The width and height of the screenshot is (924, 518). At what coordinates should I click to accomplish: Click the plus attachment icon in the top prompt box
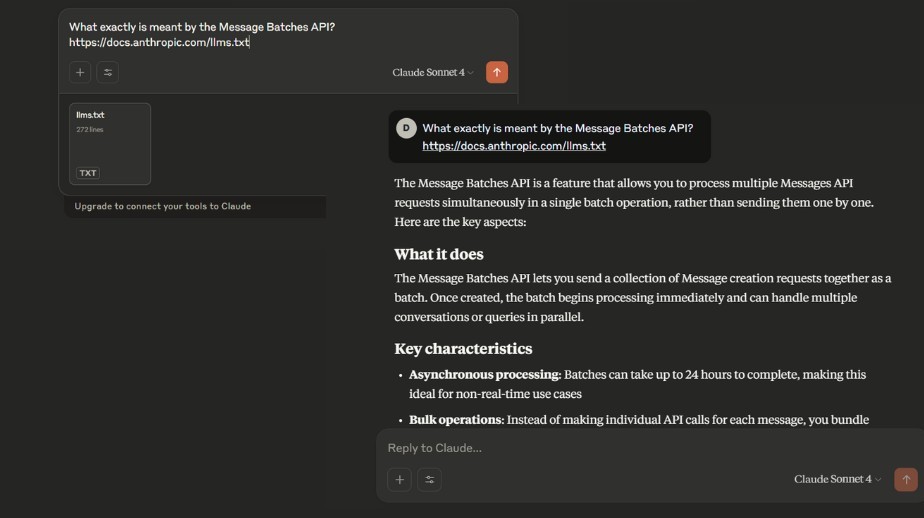click(x=80, y=72)
